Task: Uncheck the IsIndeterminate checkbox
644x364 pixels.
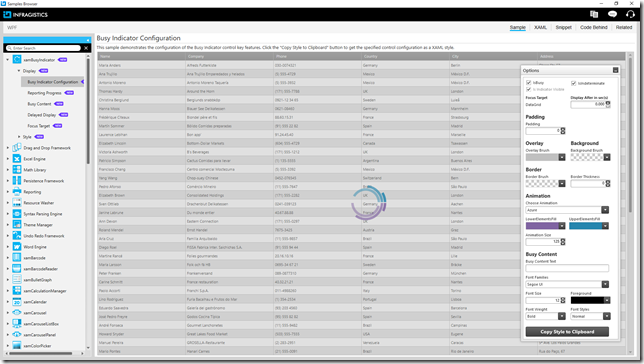Action: pyautogui.click(x=573, y=83)
